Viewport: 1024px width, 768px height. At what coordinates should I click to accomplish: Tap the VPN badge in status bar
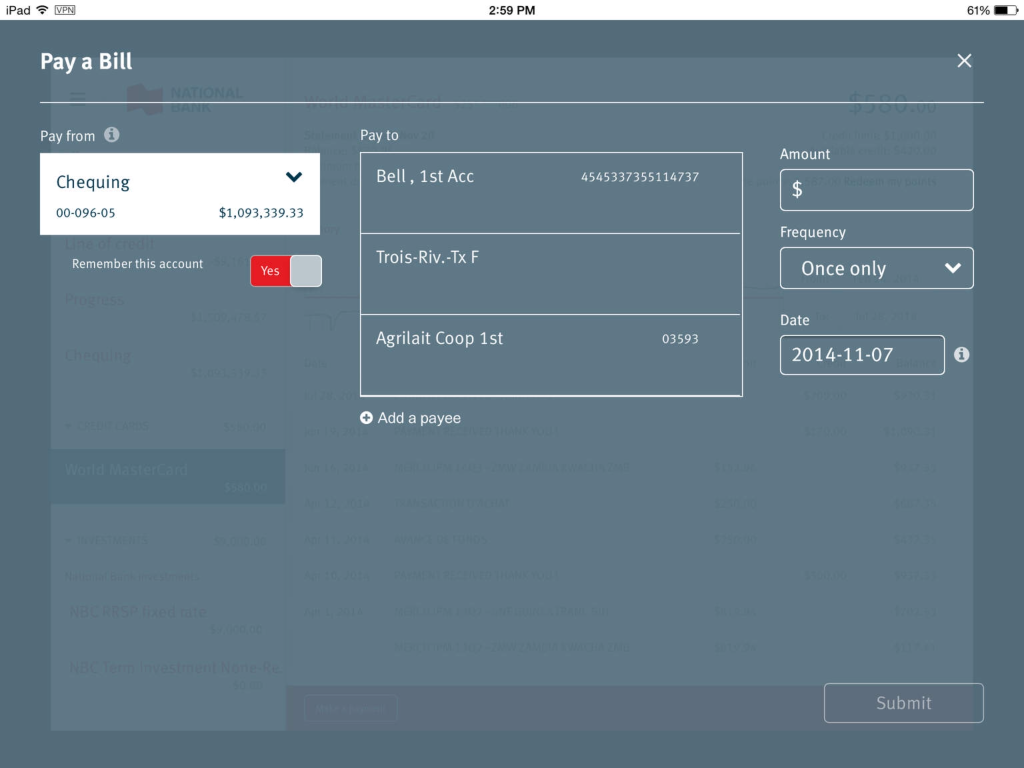tap(65, 10)
